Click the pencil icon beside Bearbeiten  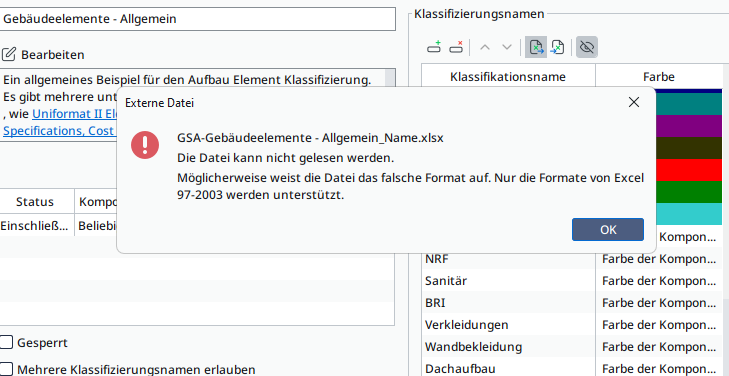coord(8,54)
